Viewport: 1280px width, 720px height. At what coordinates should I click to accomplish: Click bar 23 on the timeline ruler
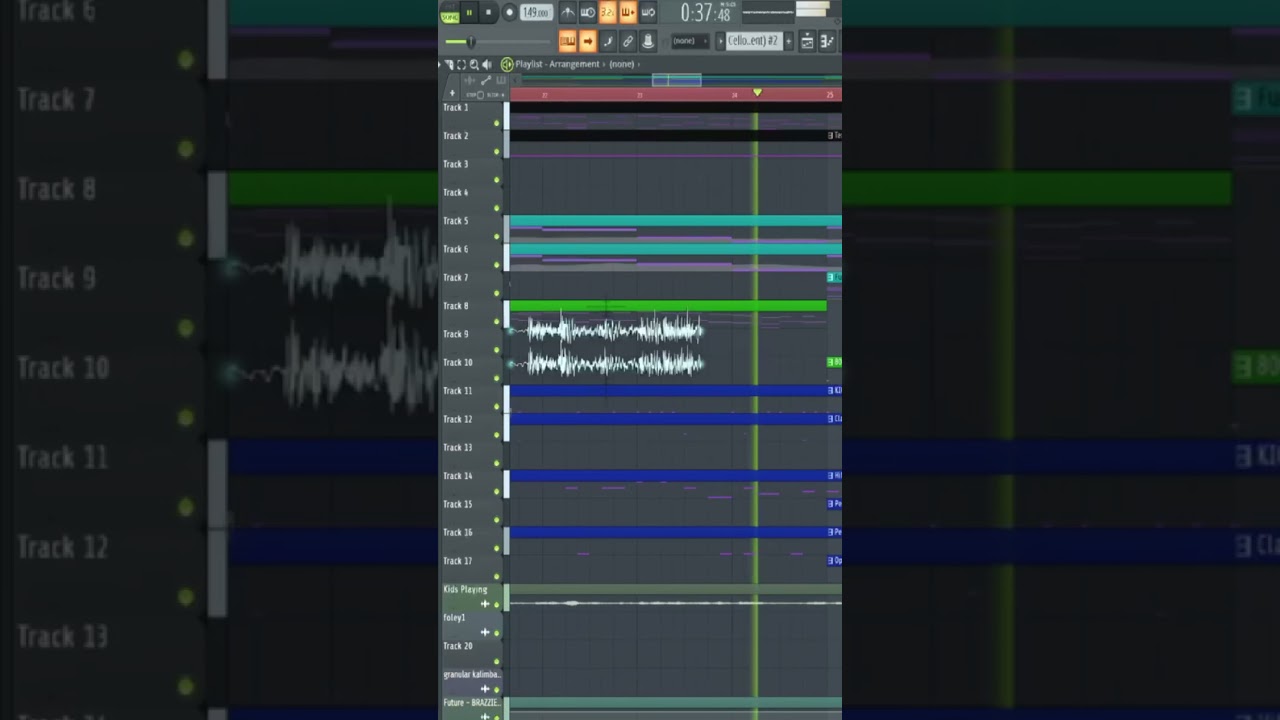coord(640,95)
